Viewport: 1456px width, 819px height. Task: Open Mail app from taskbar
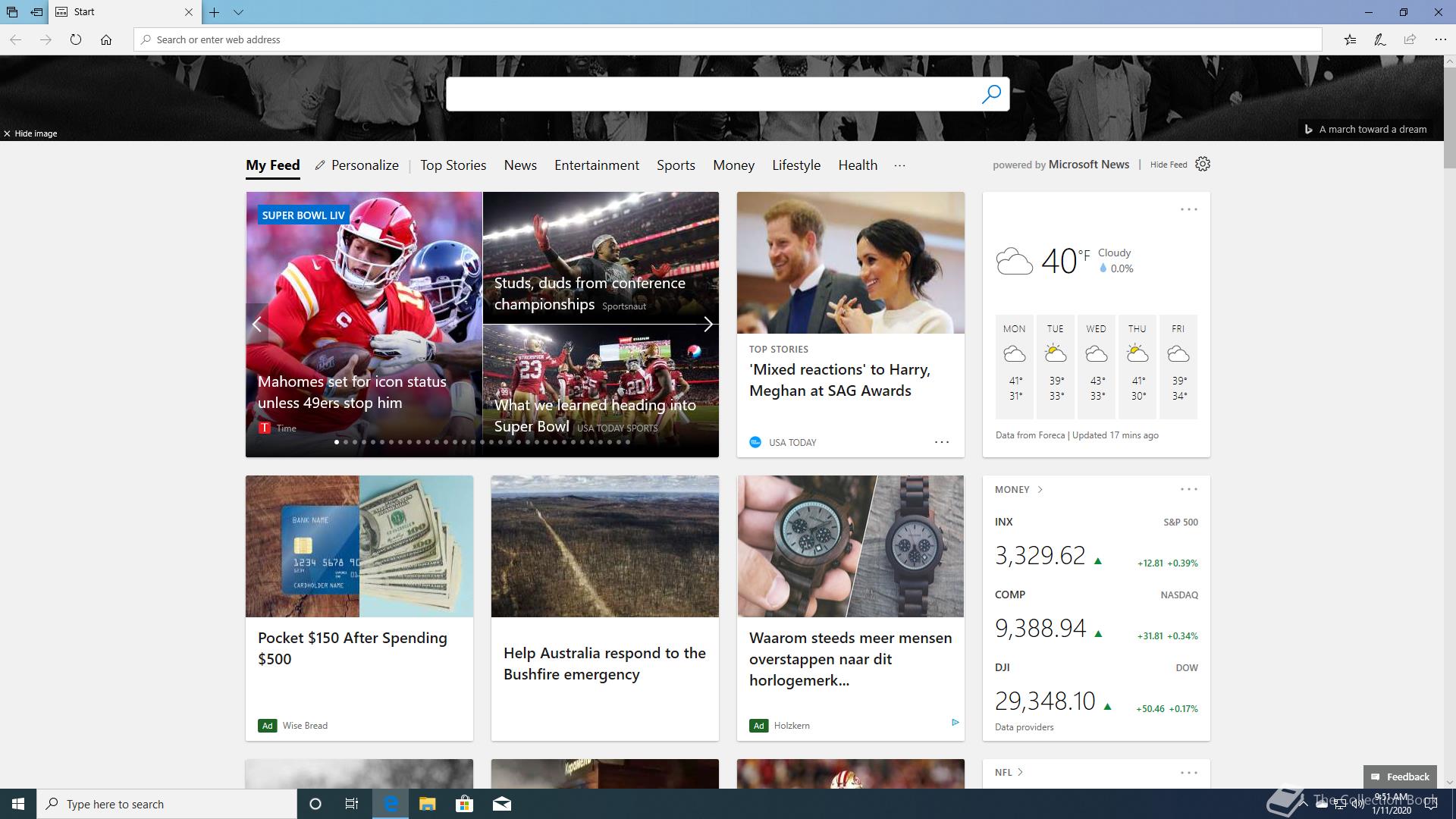[x=502, y=804]
